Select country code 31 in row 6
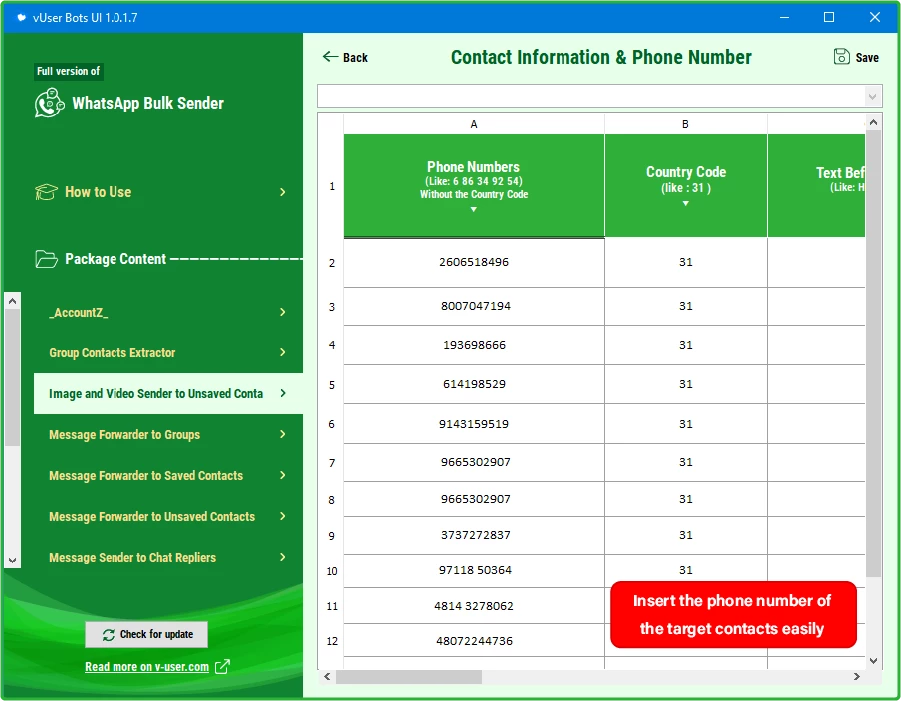 [686, 424]
